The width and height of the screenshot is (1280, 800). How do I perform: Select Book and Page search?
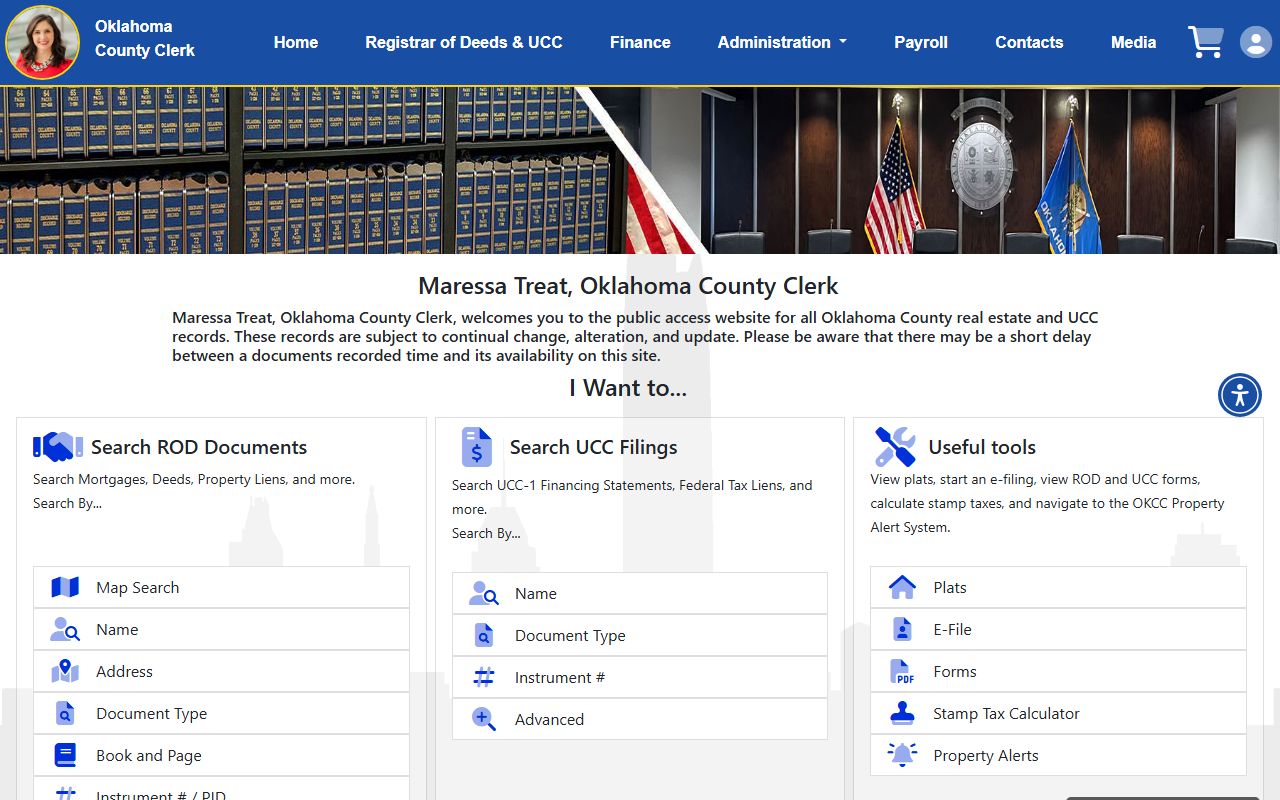(x=221, y=755)
